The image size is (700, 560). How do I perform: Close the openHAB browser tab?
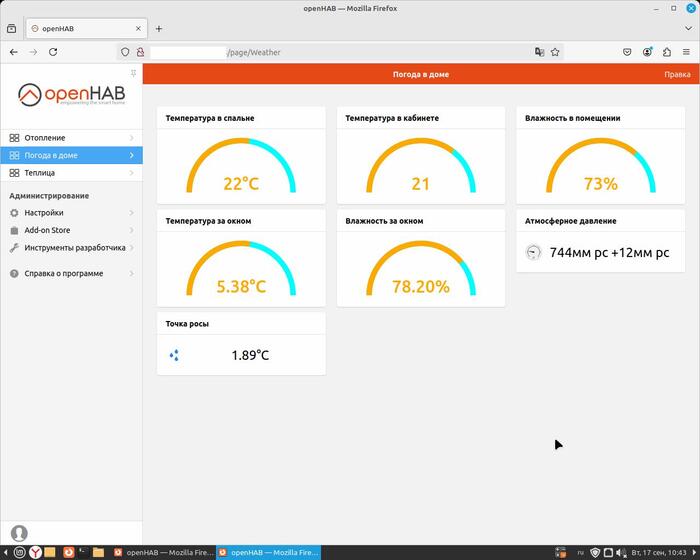(x=138, y=29)
